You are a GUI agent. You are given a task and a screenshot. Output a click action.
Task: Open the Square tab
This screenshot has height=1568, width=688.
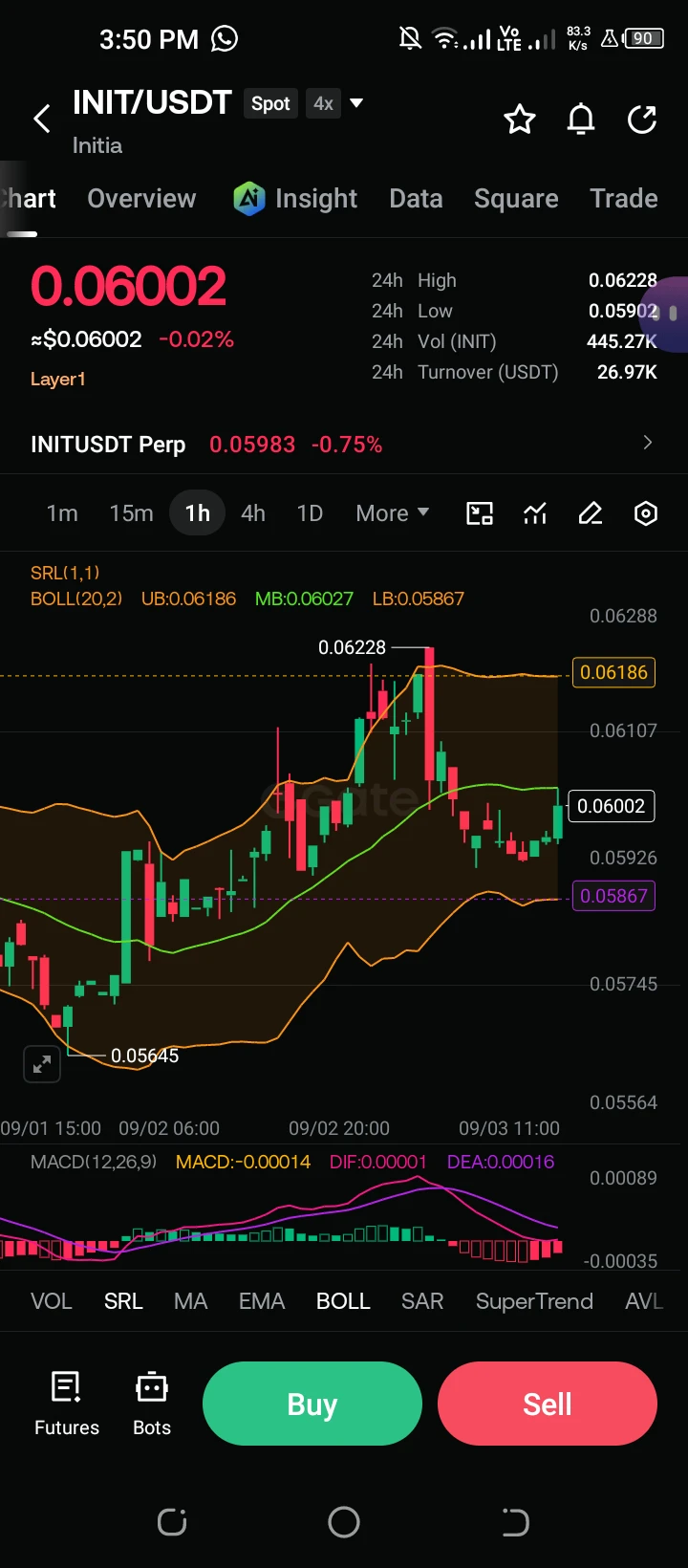point(516,198)
